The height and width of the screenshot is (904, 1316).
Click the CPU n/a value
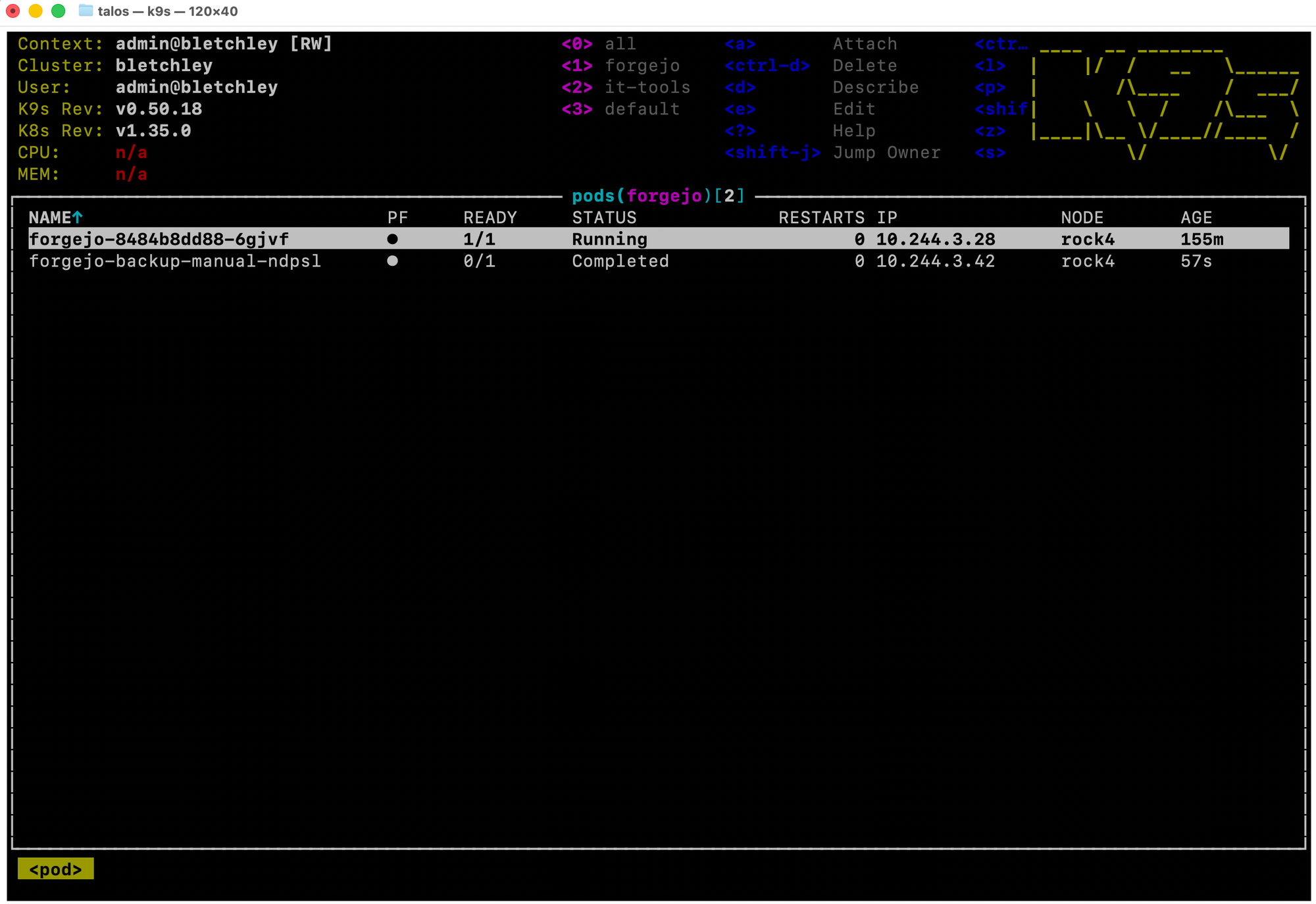click(132, 152)
